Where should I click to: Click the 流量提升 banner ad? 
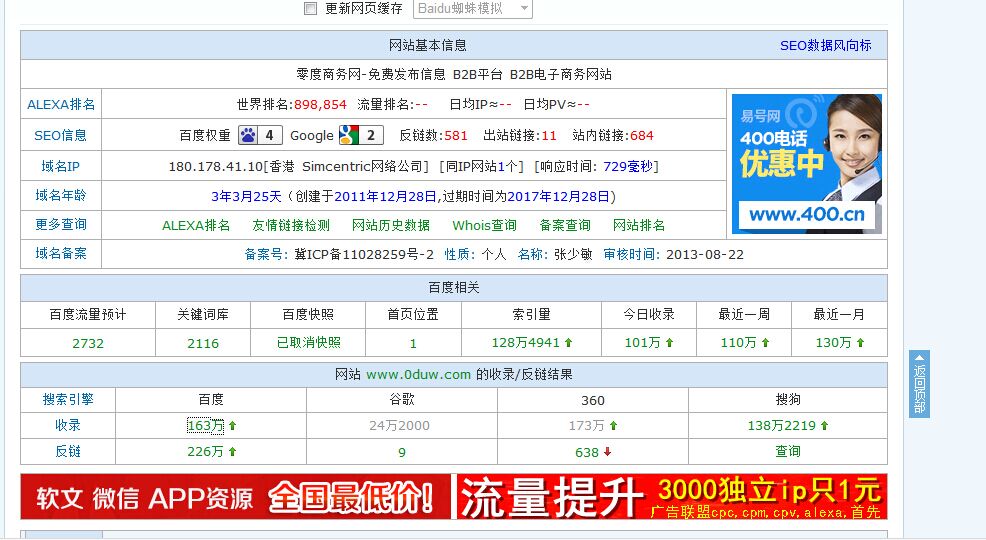[x=672, y=497]
